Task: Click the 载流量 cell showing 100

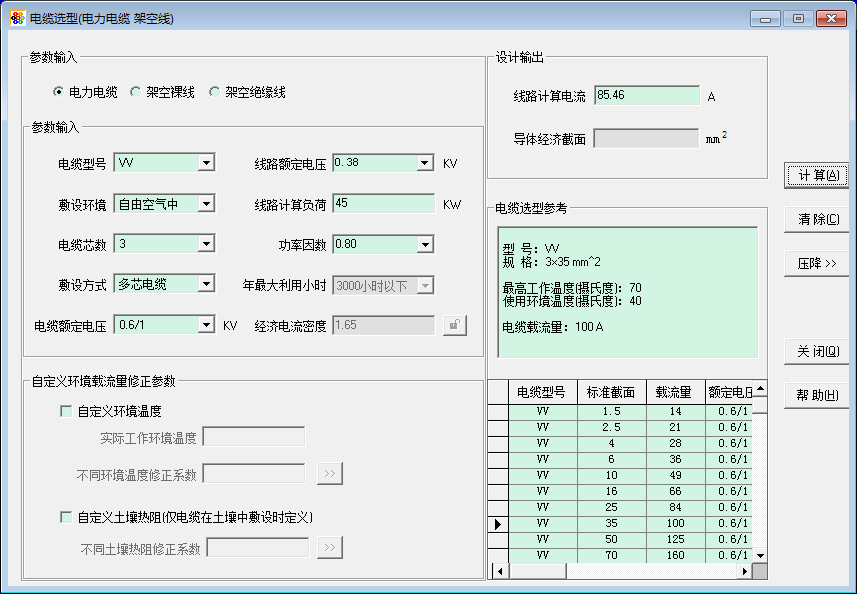Action: [676, 524]
